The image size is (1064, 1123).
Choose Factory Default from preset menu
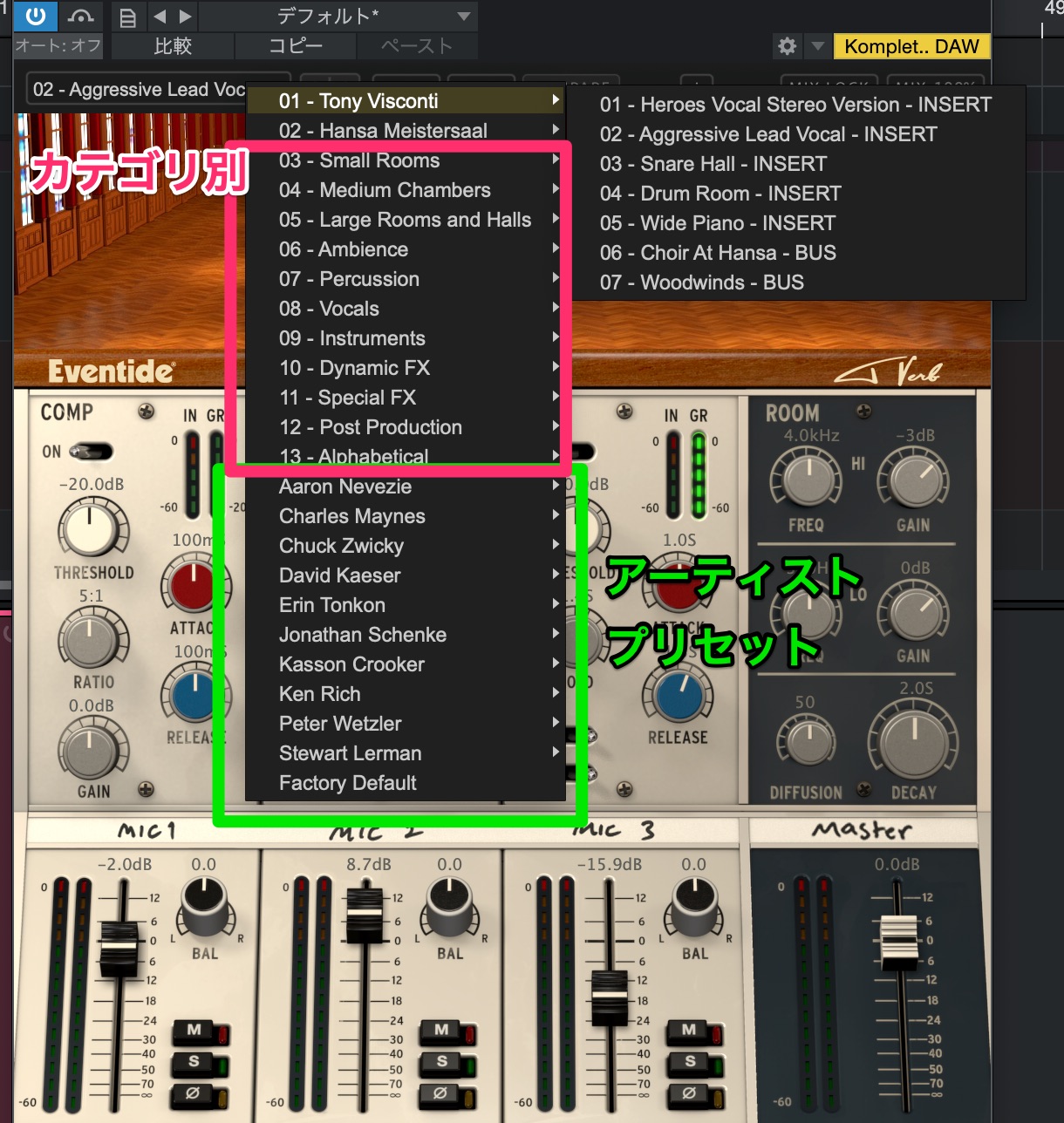click(x=347, y=783)
